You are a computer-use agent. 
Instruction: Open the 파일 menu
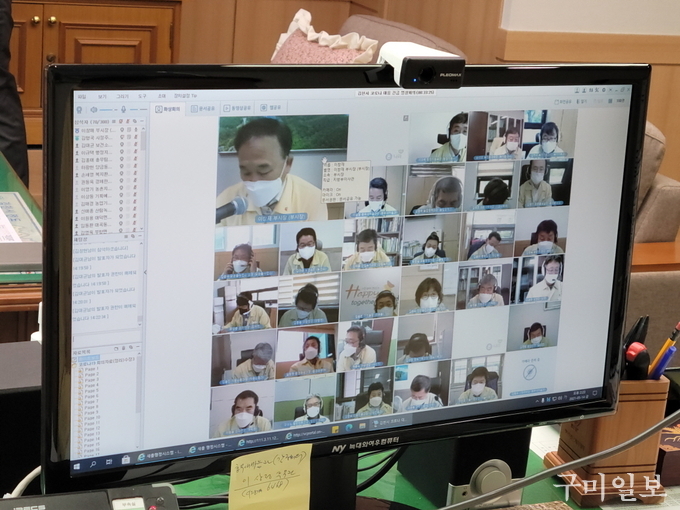pyautogui.click(x=82, y=96)
